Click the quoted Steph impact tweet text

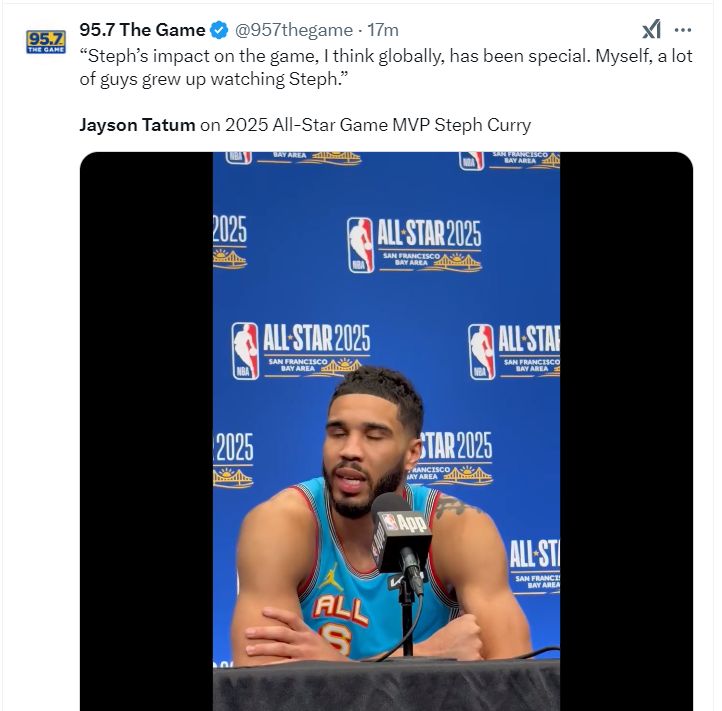pyautogui.click(x=385, y=68)
